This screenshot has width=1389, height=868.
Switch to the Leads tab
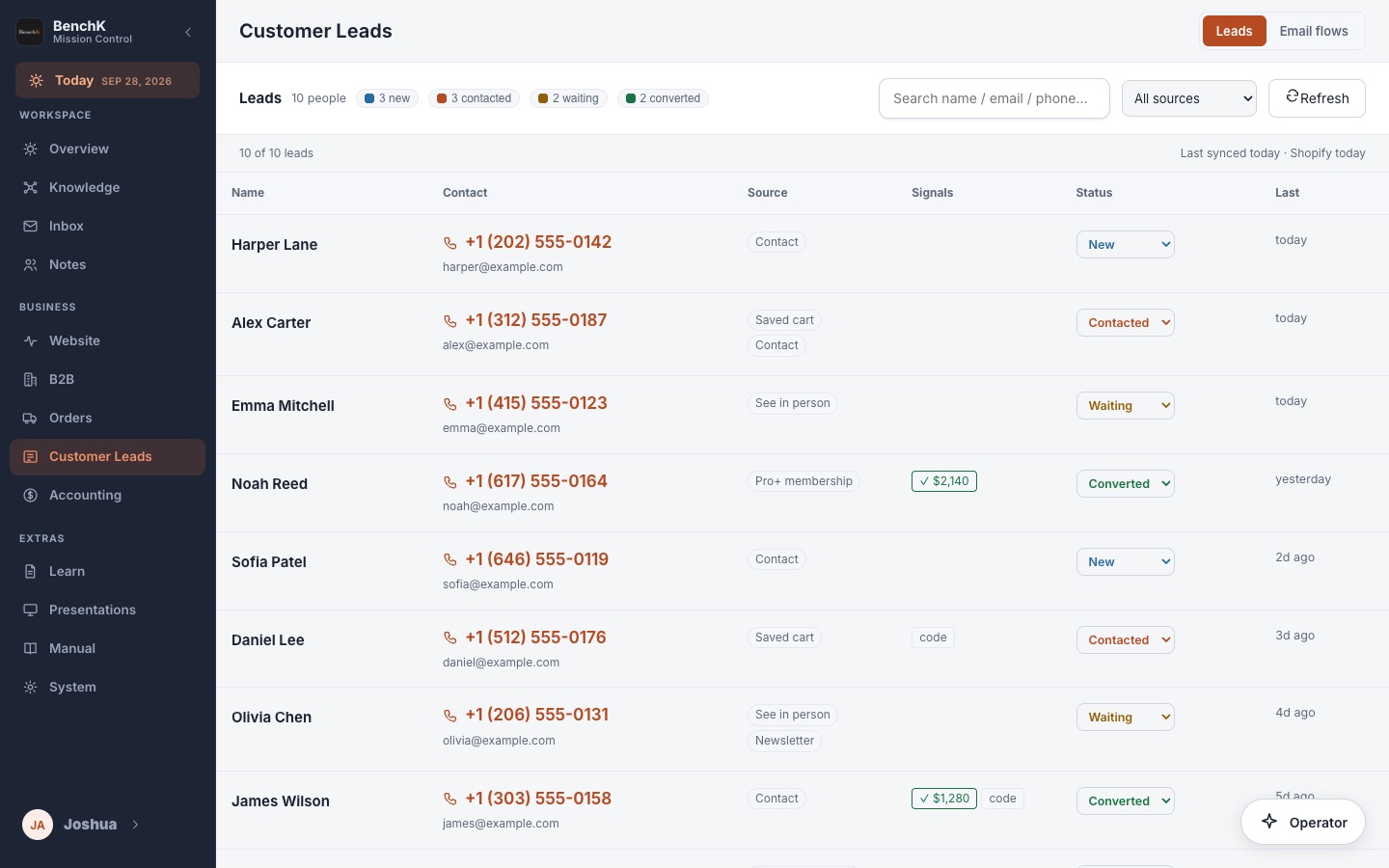coord(1234,31)
